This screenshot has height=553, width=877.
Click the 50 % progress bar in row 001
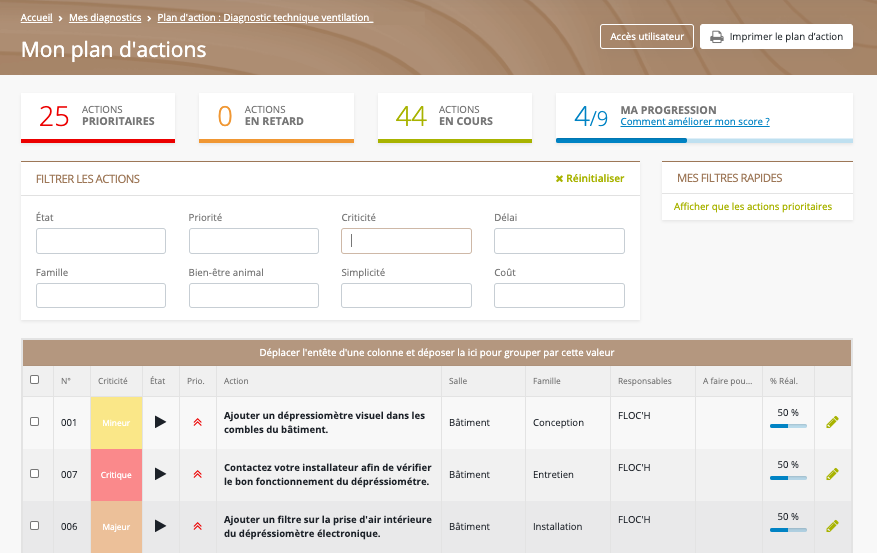pos(788,426)
